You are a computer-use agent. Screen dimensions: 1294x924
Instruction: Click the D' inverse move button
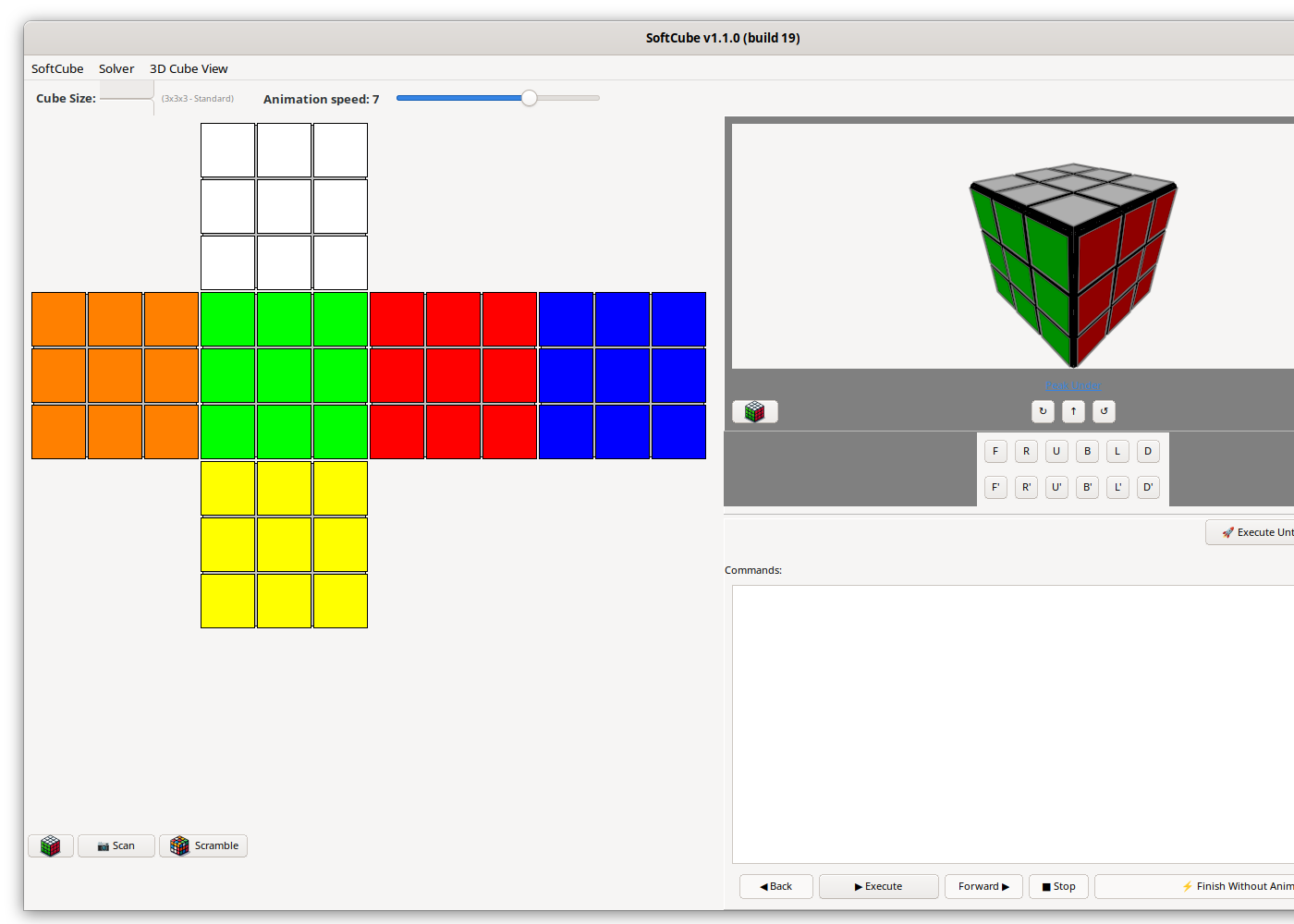(1148, 487)
